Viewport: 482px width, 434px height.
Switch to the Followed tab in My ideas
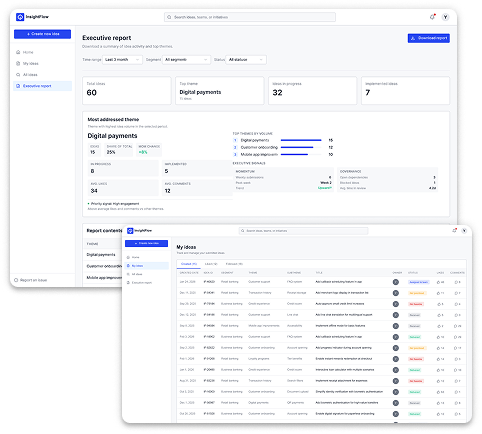point(234,264)
